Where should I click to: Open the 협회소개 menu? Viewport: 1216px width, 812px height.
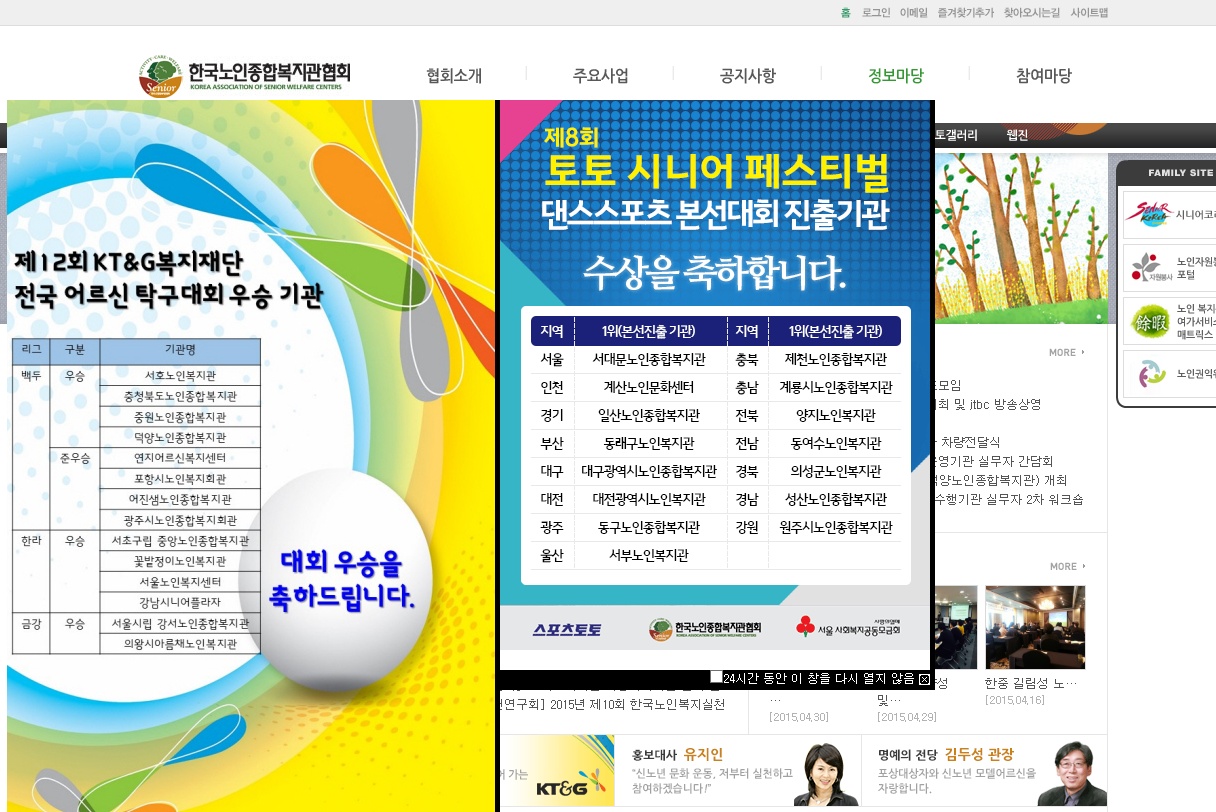454,76
